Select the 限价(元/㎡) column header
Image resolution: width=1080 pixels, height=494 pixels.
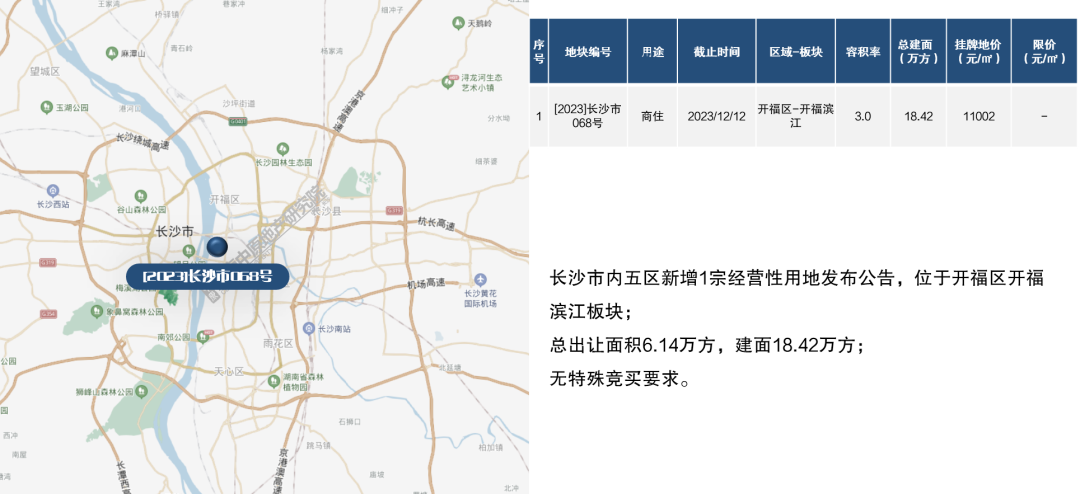[x=1044, y=52]
